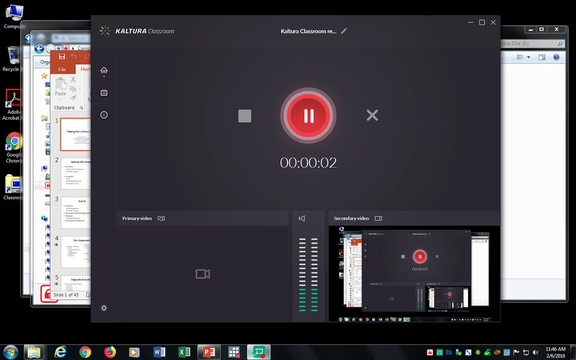Pause the recording with the red button
Screen dimensions: 576x360
point(308,116)
